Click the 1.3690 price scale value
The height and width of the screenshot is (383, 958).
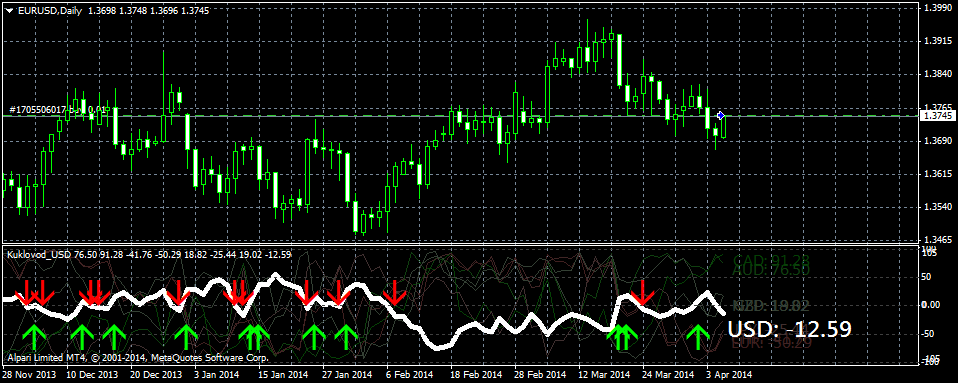(937, 140)
